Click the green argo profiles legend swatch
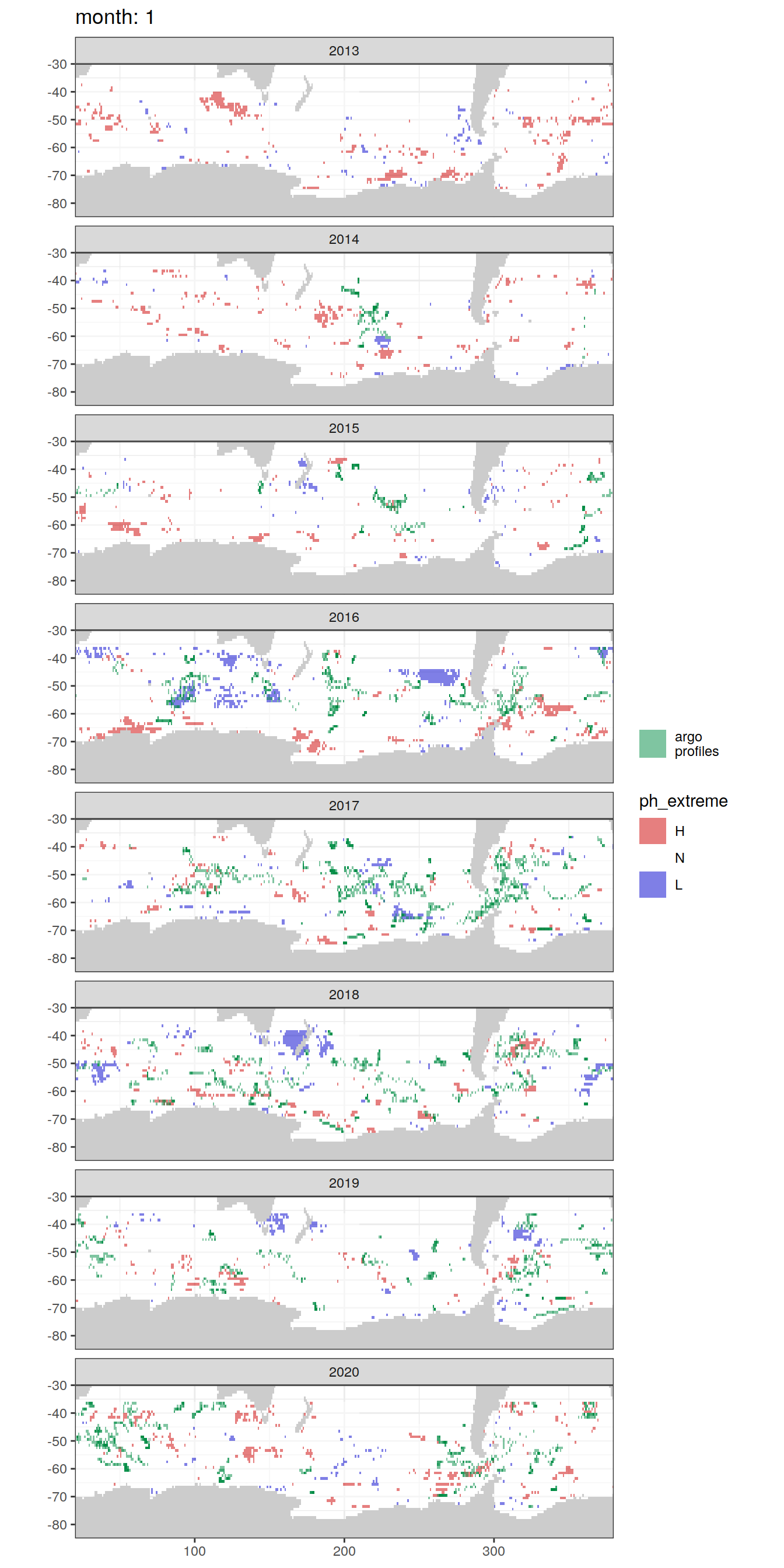The image size is (784, 1568). click(652, 743)
